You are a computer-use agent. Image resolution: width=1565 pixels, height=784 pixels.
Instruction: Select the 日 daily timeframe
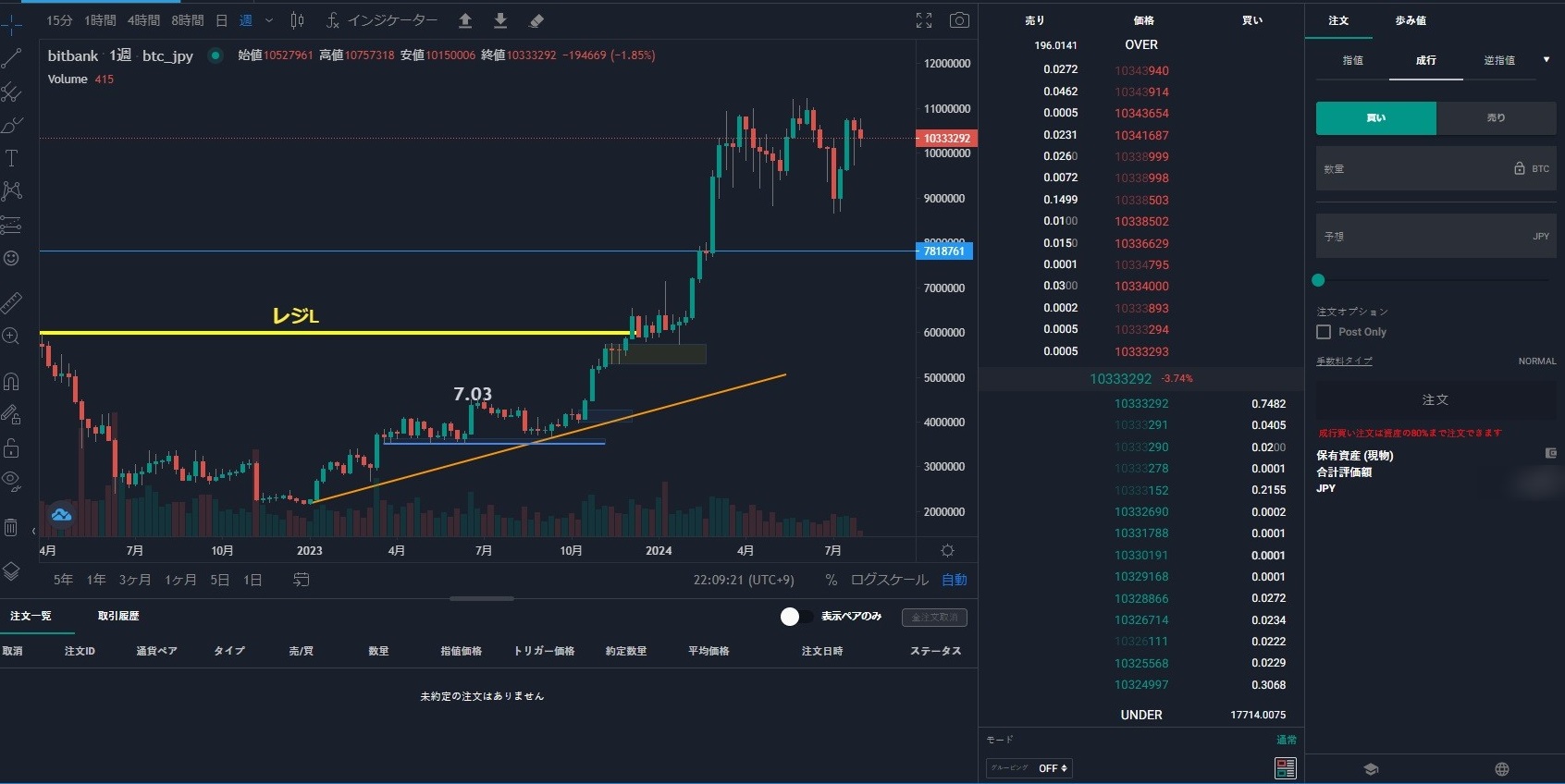222,20
